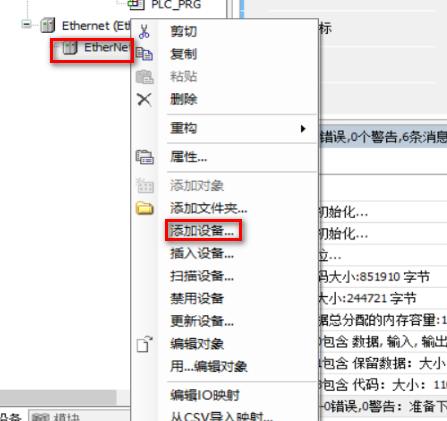Expand the 重构 submenu arrow

click(x=303, y=128)
